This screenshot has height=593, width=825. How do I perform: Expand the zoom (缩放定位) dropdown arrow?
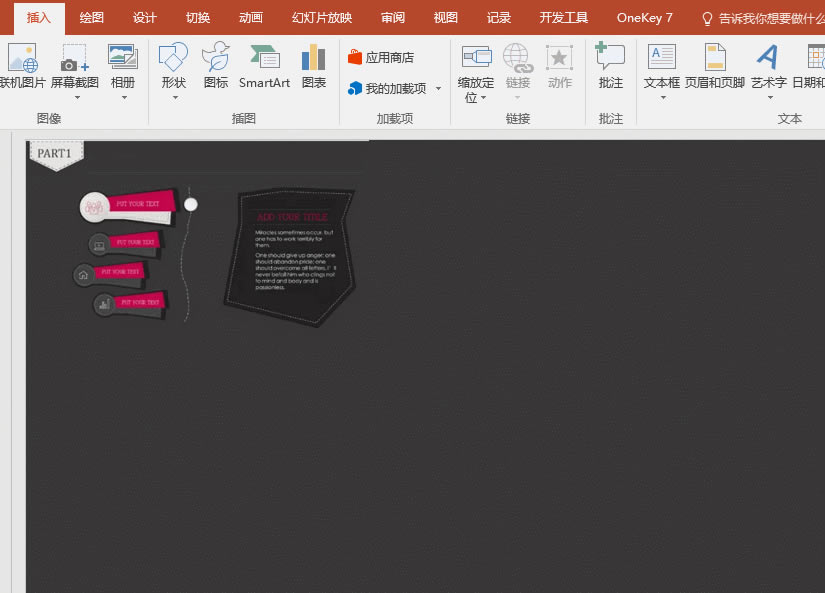(484, 98)
